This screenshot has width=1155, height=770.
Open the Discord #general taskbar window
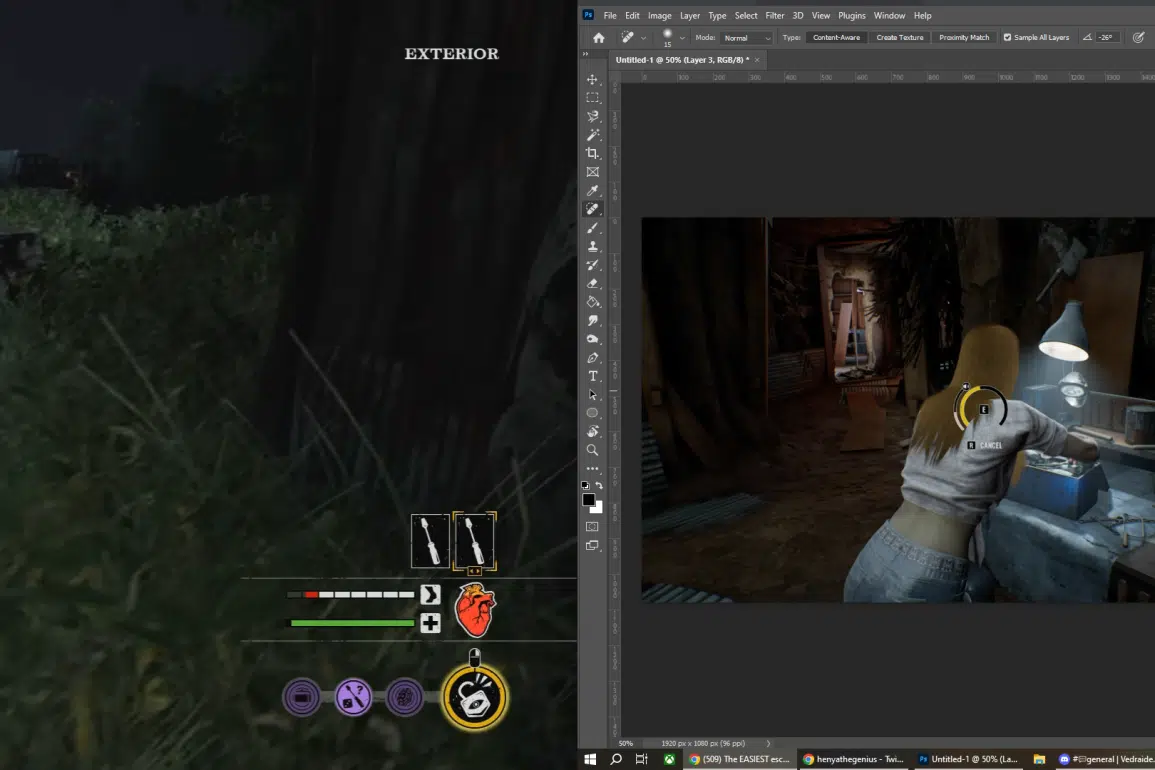(1105, 759)
